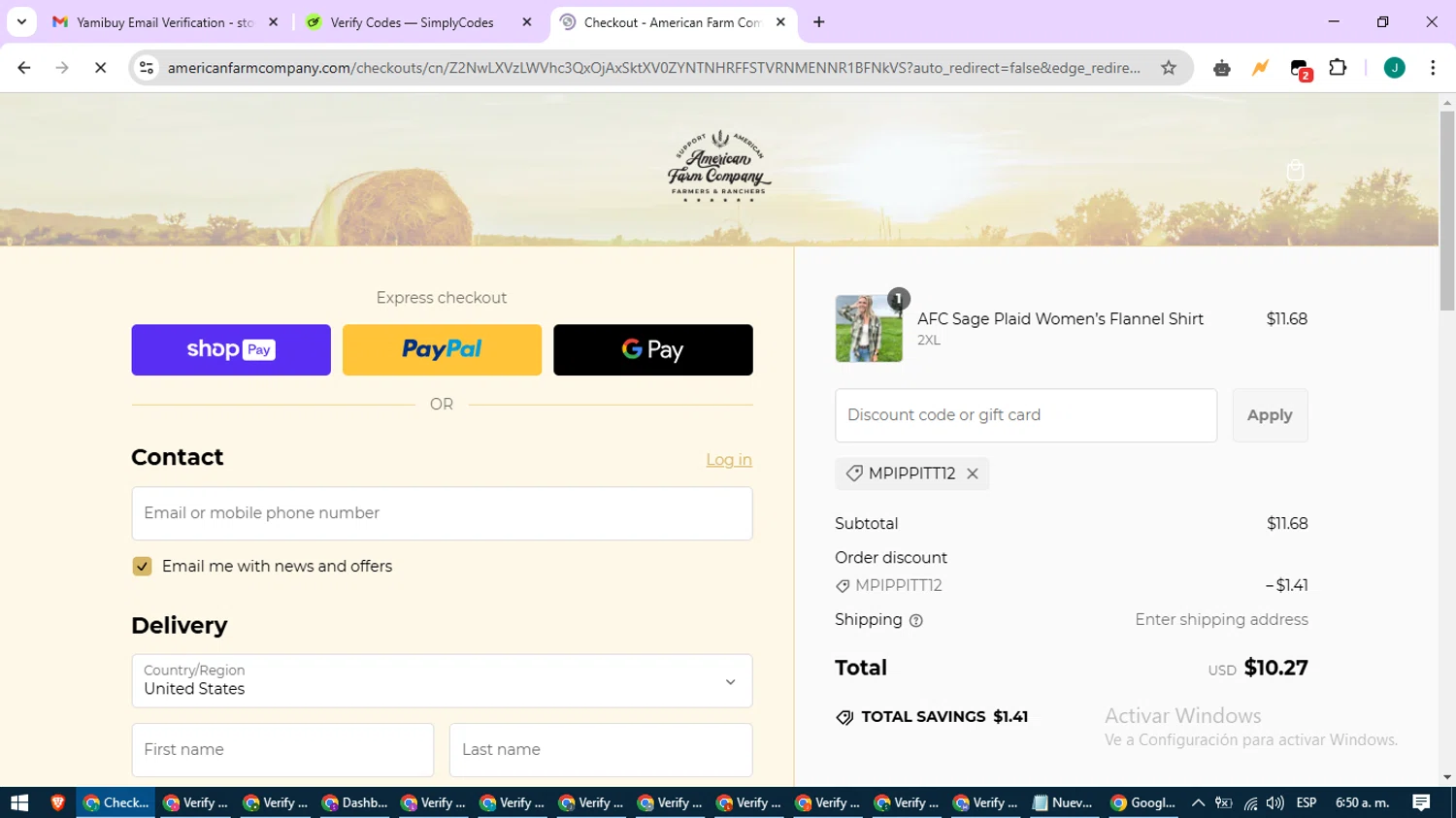Click the browser forward arrow

pyautogui.click(x=62, y=68)
